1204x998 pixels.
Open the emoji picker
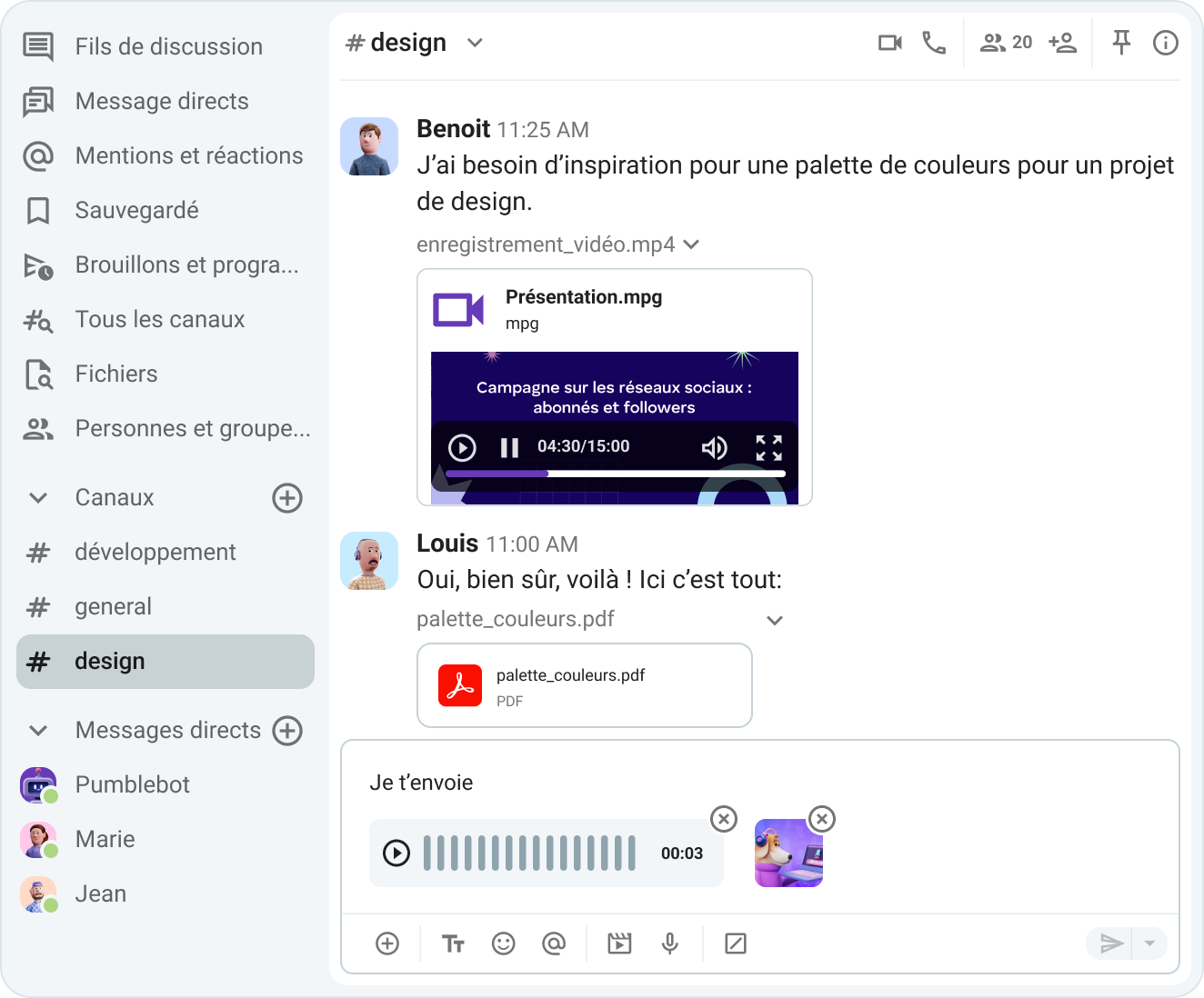504,943
